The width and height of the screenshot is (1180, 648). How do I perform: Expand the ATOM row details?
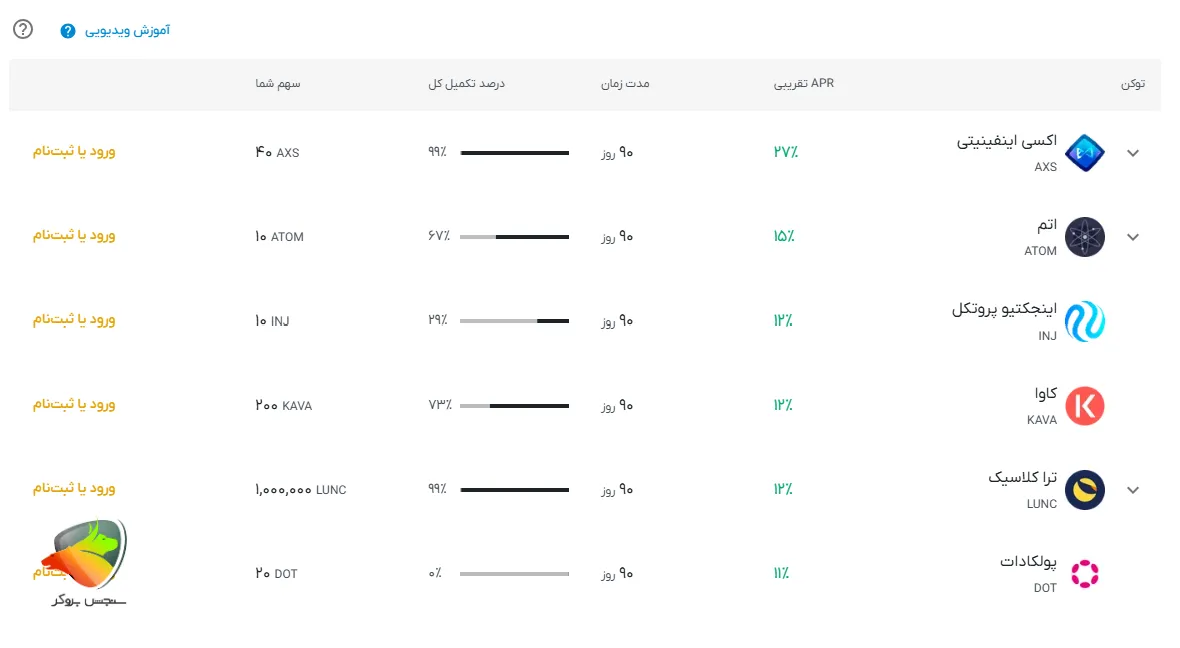point(1133,237)
